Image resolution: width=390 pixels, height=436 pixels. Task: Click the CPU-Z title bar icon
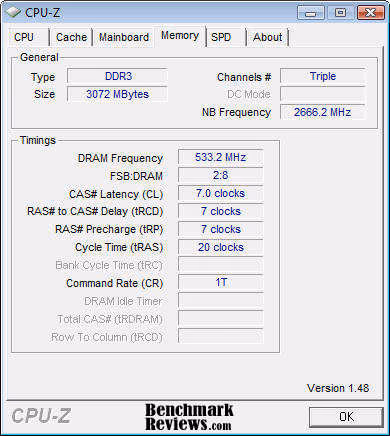pyautogui.click(x=13, y=12)
